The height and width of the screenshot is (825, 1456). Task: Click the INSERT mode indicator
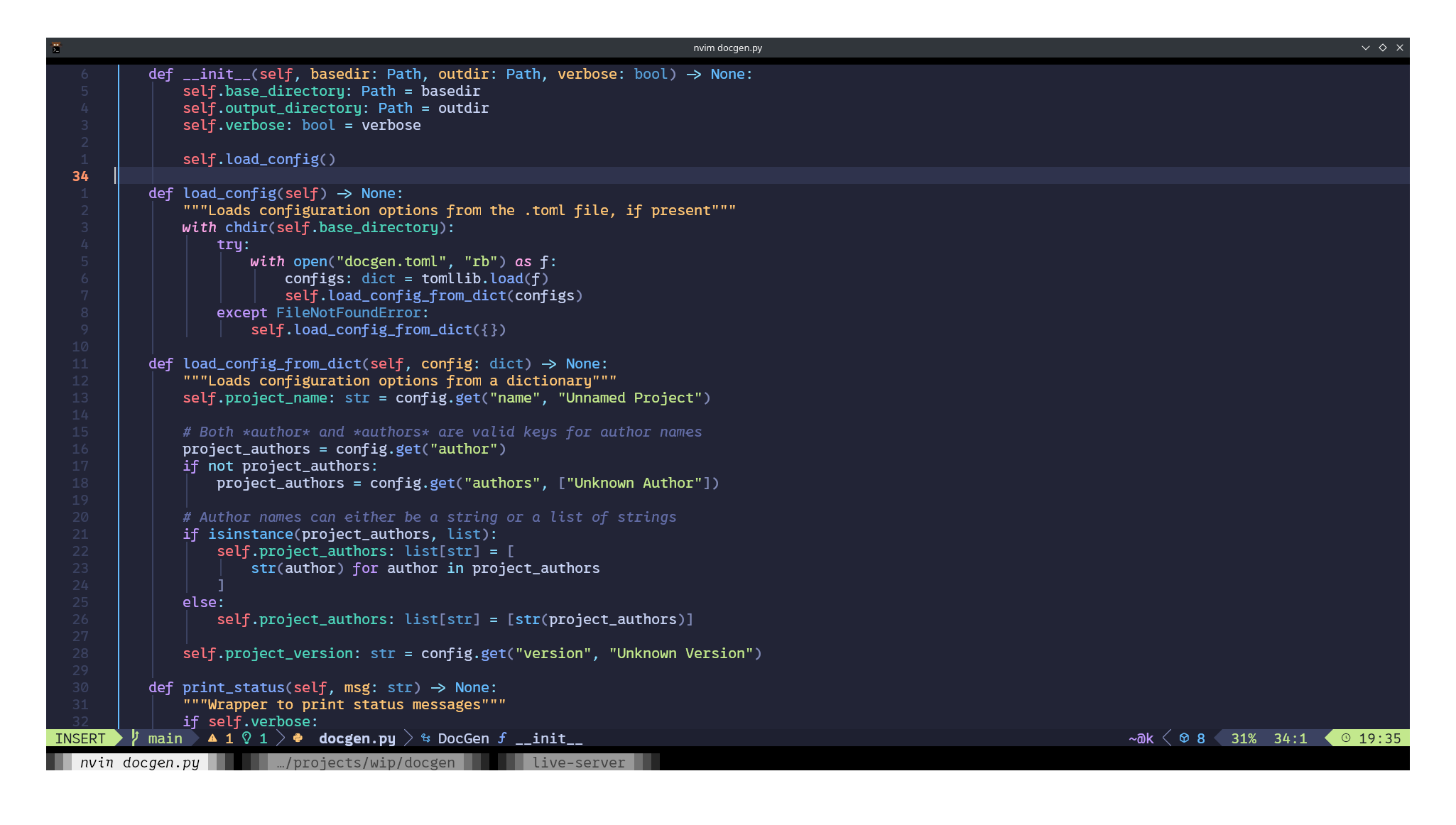(x=80, y=738)
